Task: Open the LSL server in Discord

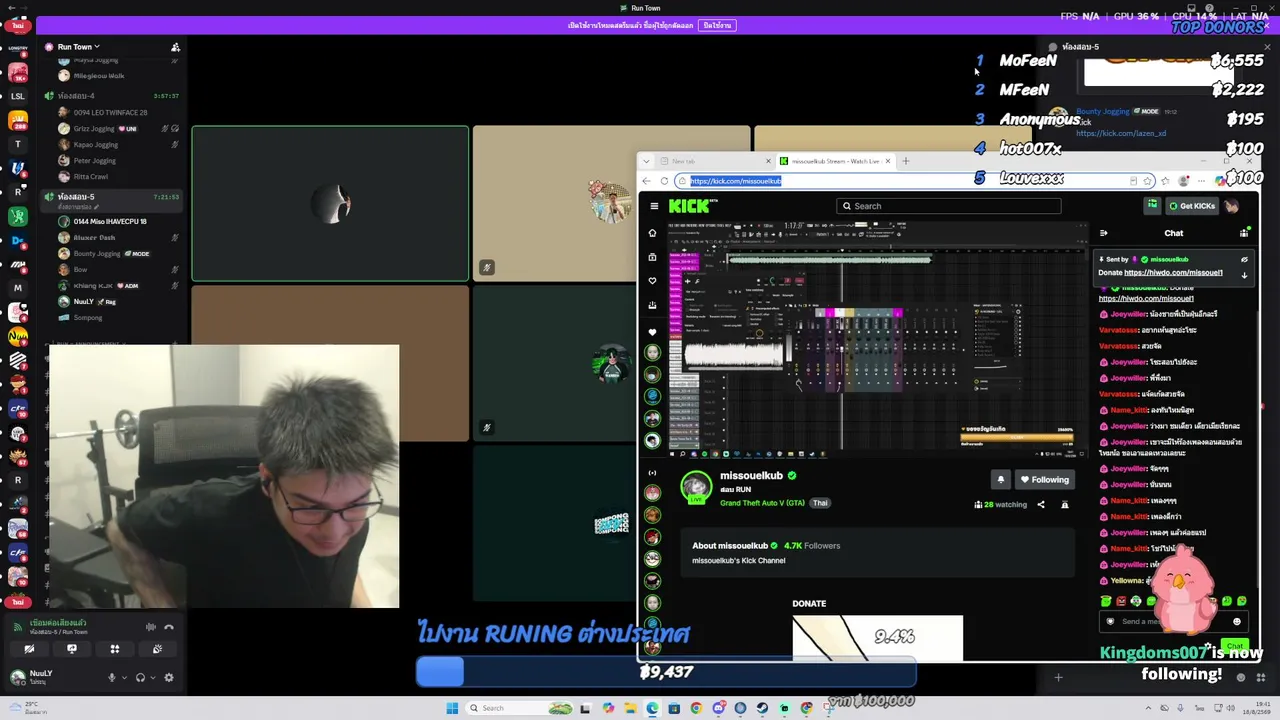Action: click(x=17, y=96)
